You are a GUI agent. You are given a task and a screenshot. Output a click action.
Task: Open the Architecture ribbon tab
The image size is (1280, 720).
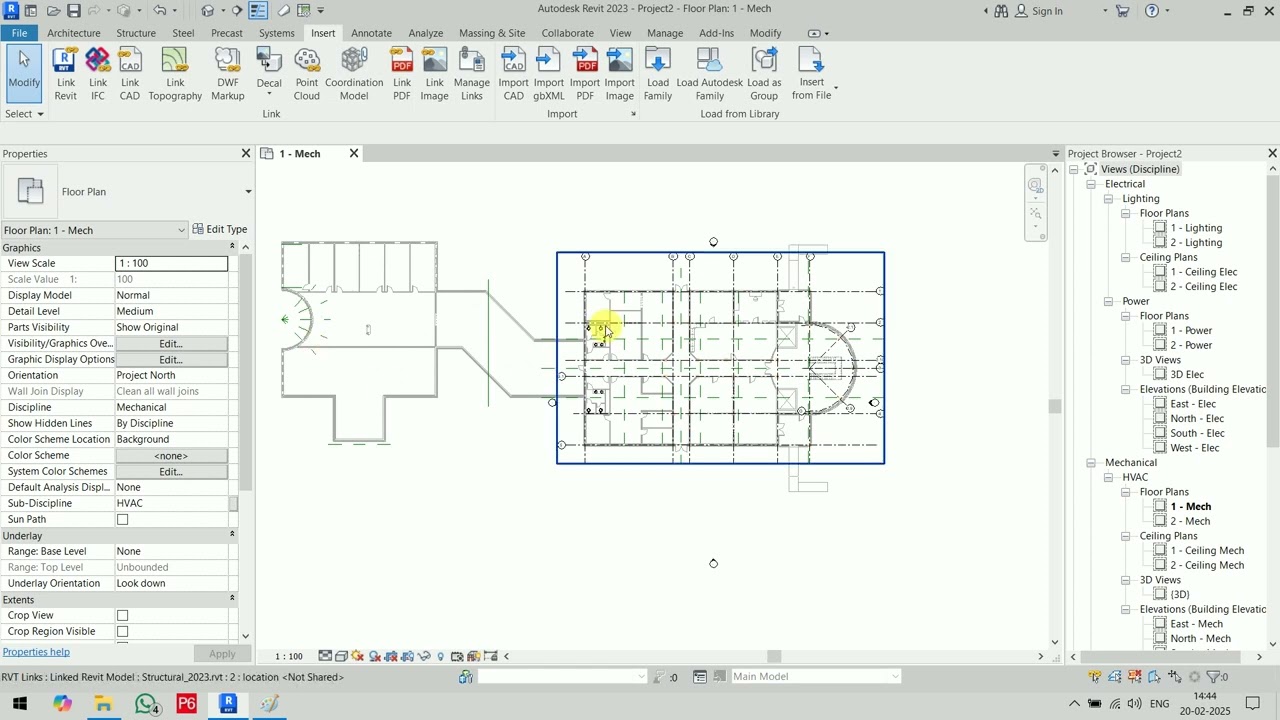pyautogui.click(x=74, y=33)
